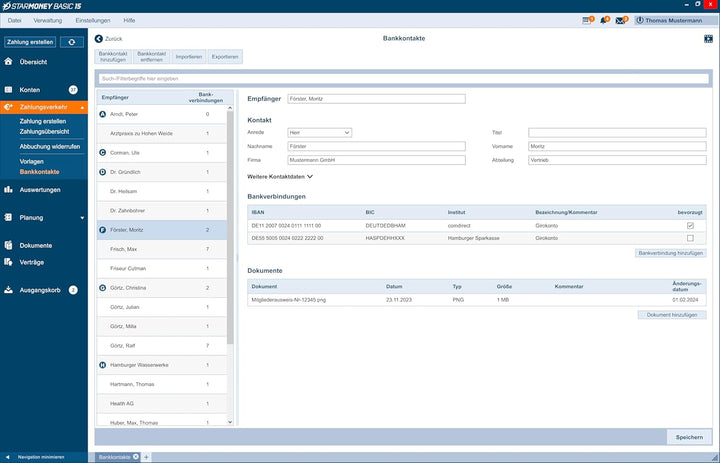Image resolution: width=720 pixels, height=463 pixels.
Task: Click the refresh icon button in sidebar
Action: tap(72, 42)
